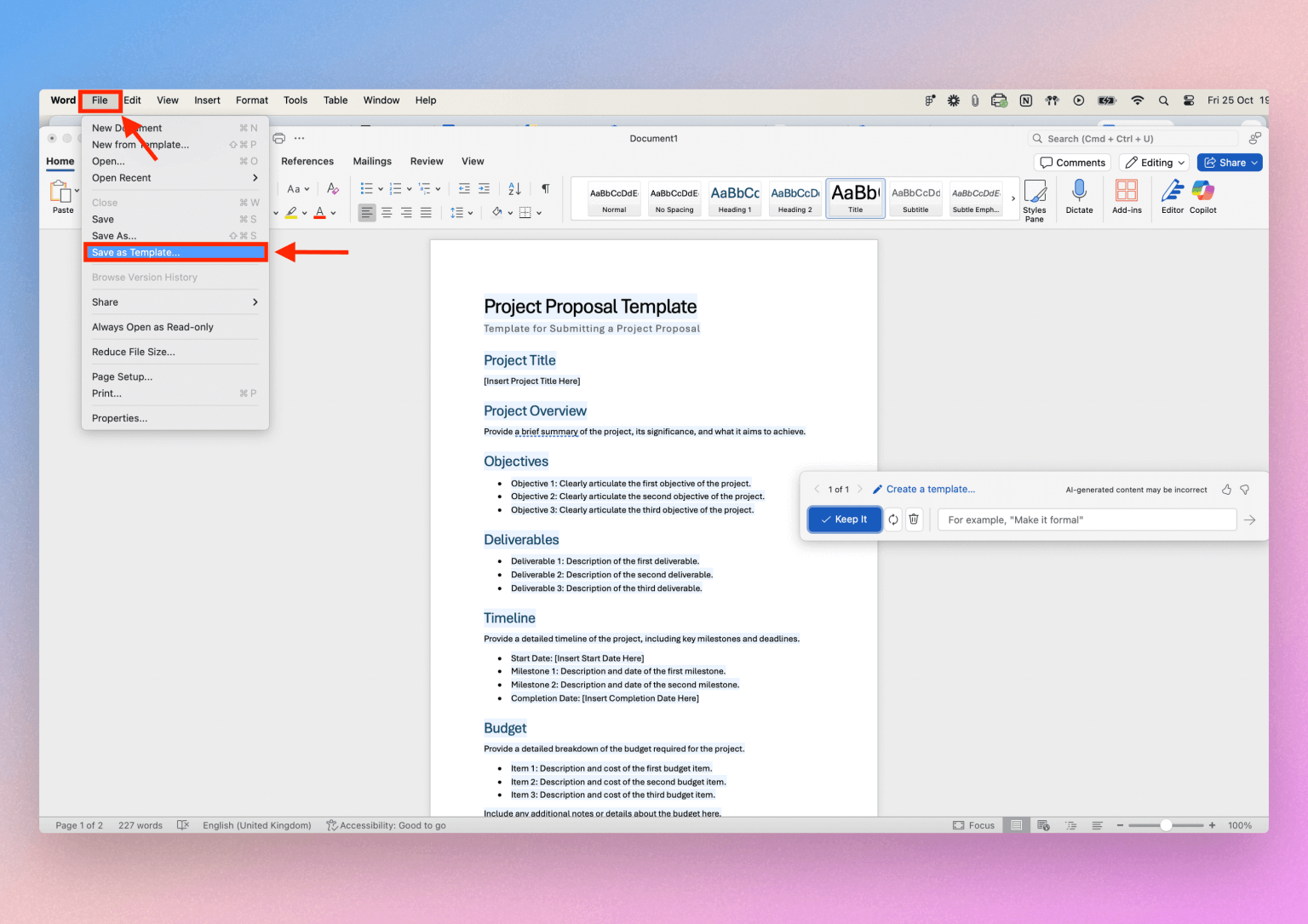The width and height of the screenshot is (1308, 924).
Task: Choose Save as Template from File menu
Action: (175, 252)
